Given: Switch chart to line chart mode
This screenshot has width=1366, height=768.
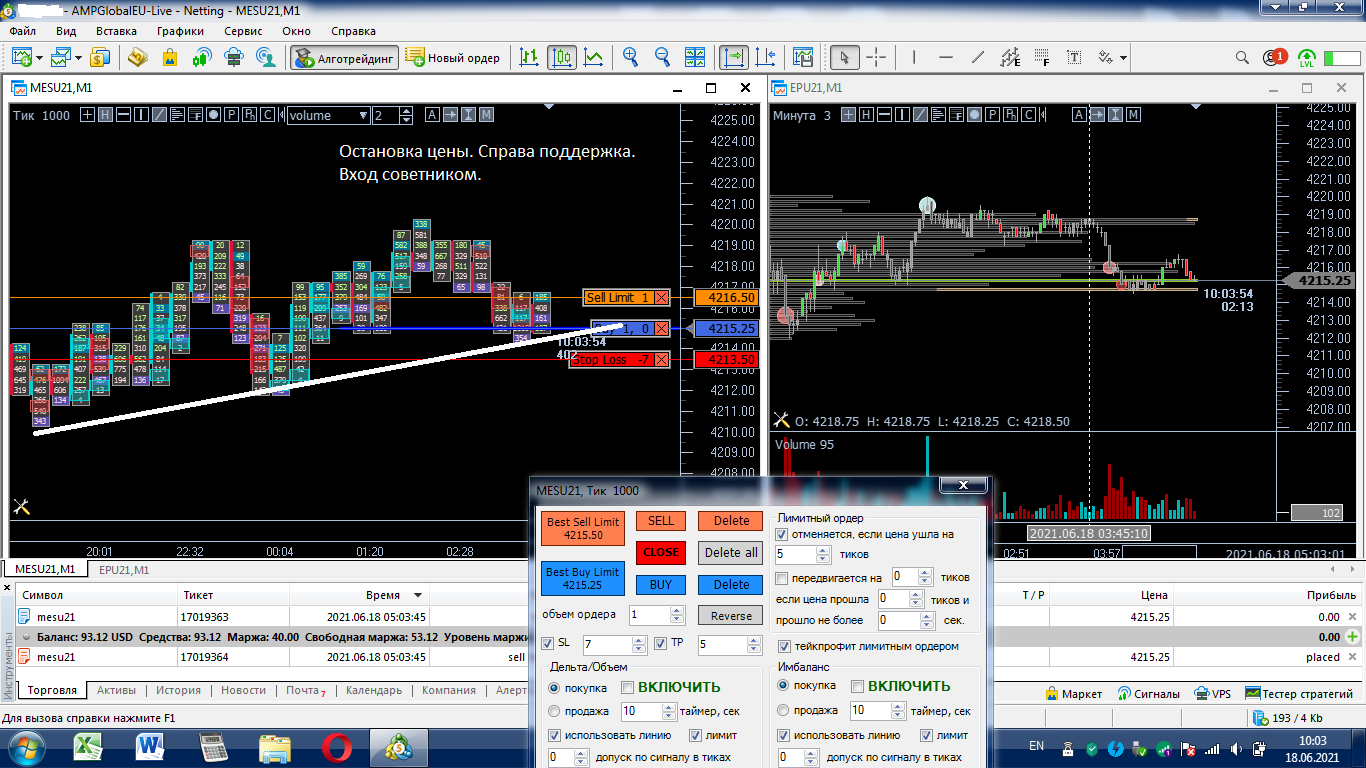Looking at the screenshot, I should (x=594, y=57).
